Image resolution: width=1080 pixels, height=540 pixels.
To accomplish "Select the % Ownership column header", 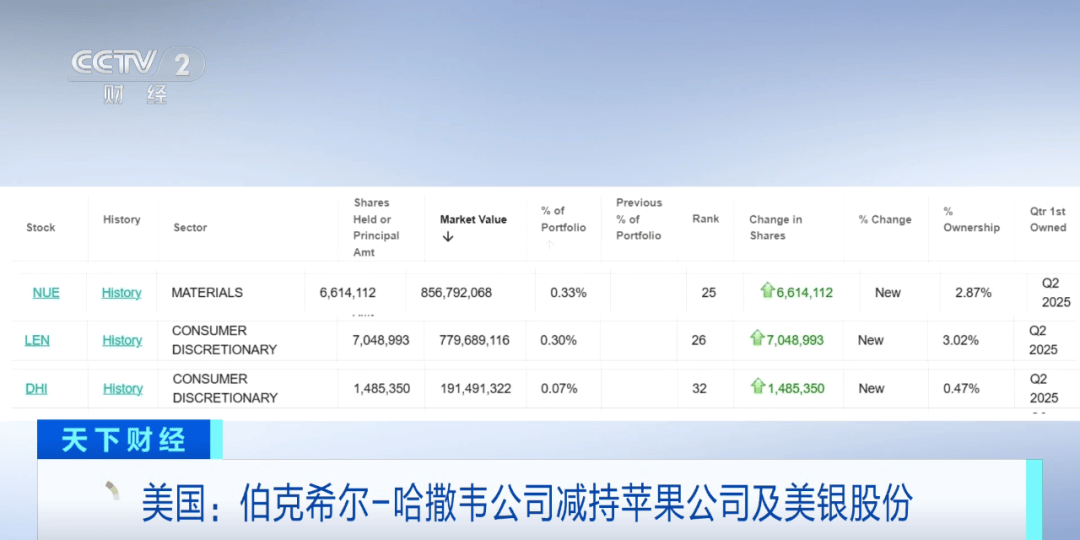I will 971,220.
